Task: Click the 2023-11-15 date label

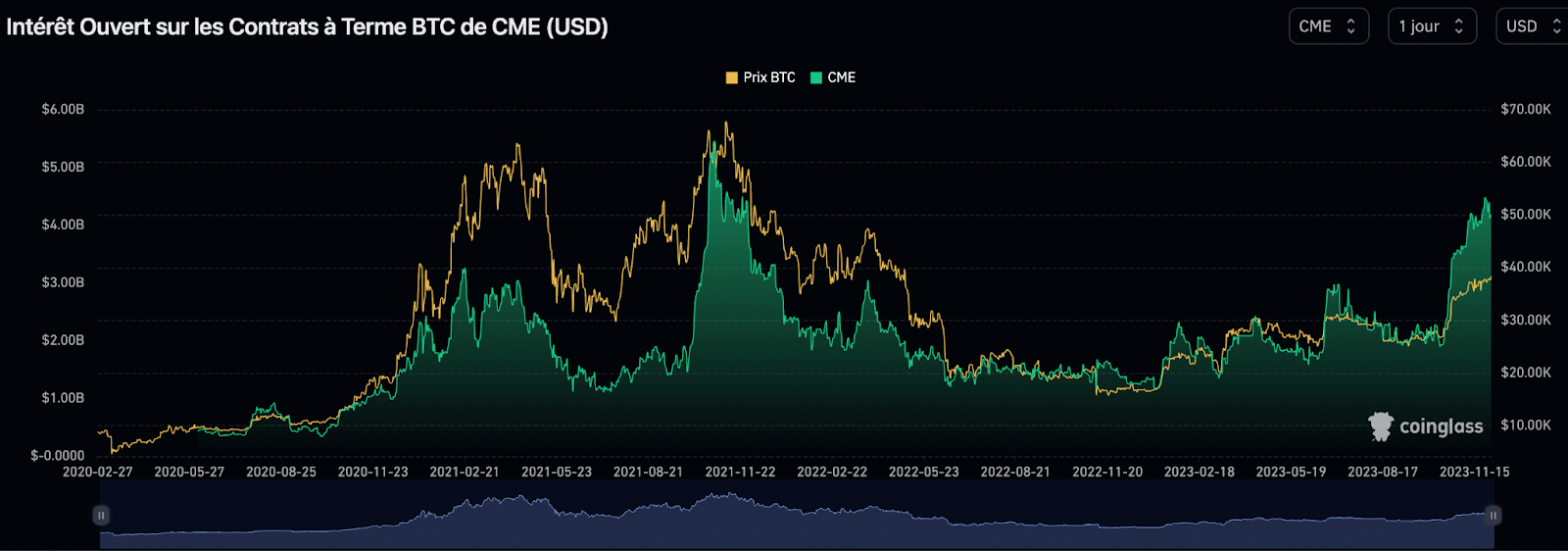Action: click(1475, 472)
